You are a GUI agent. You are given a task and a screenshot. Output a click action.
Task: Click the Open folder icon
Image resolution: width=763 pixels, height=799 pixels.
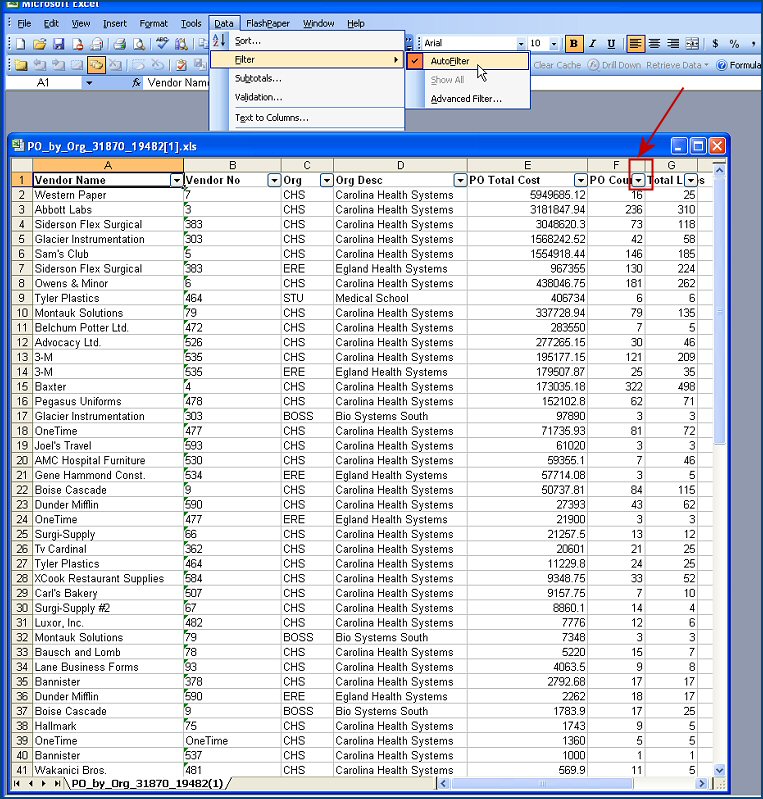pos(39,44)
